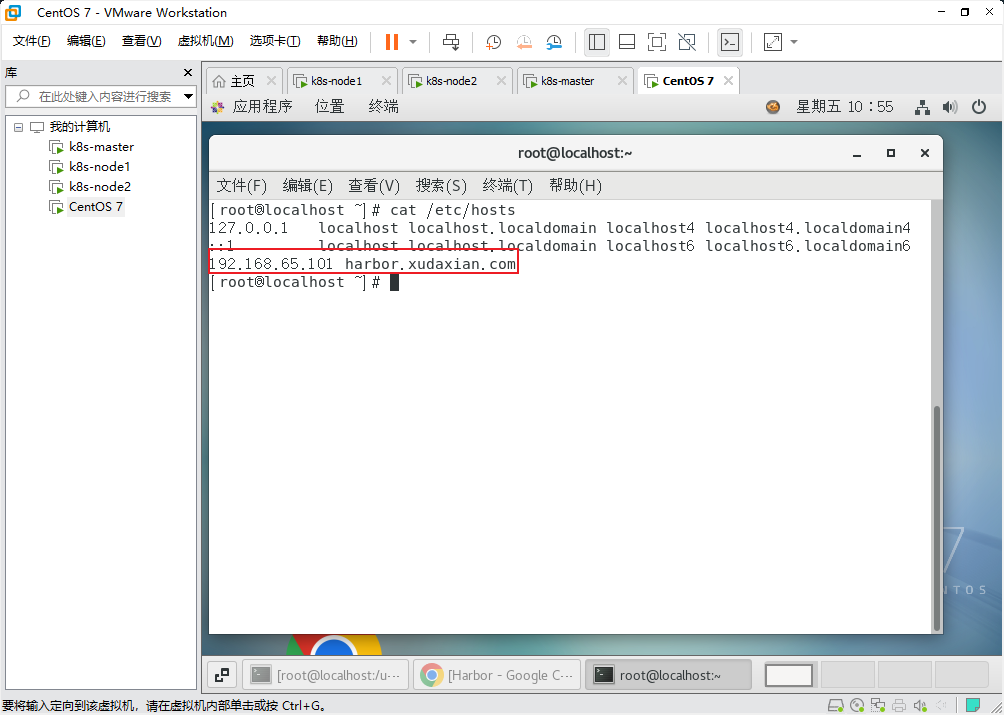Close the CentOS 7 tab
Screen dimensions: 1004x715
tap(728, 81)
